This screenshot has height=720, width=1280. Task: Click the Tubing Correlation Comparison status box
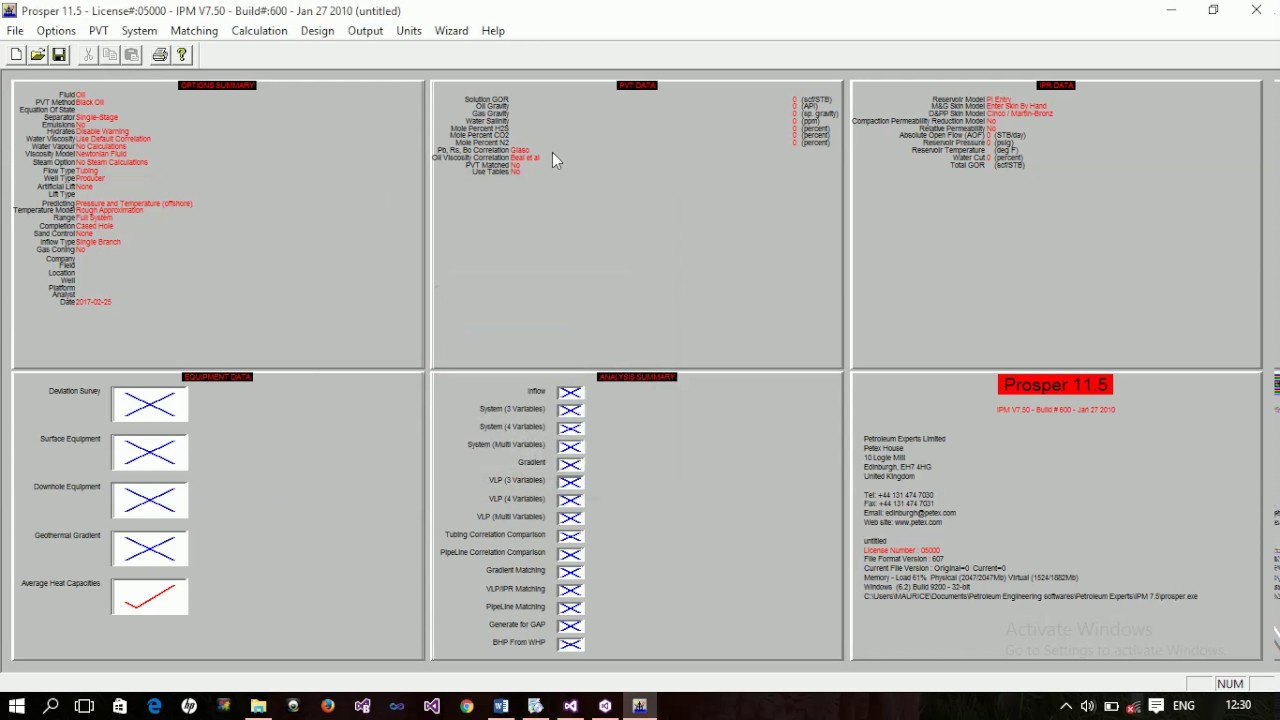(571, 536)
